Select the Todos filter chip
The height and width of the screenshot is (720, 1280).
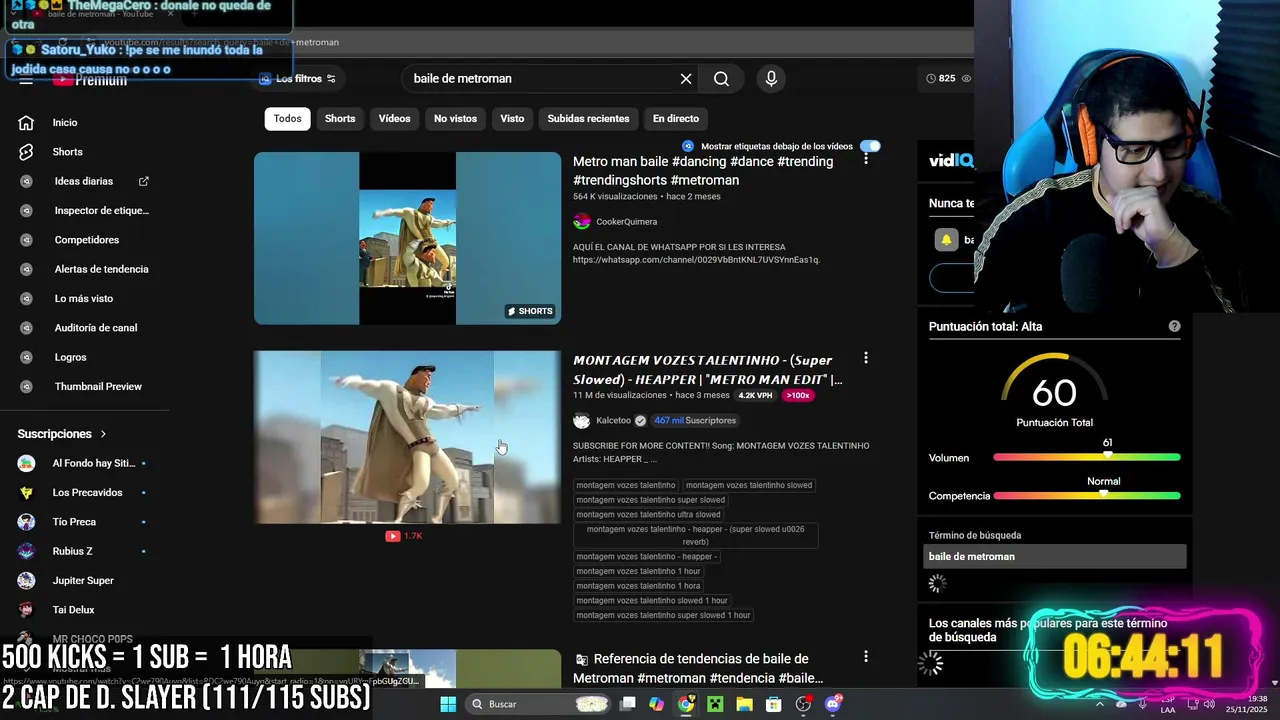pyautogui.click(x=288, y=118)
